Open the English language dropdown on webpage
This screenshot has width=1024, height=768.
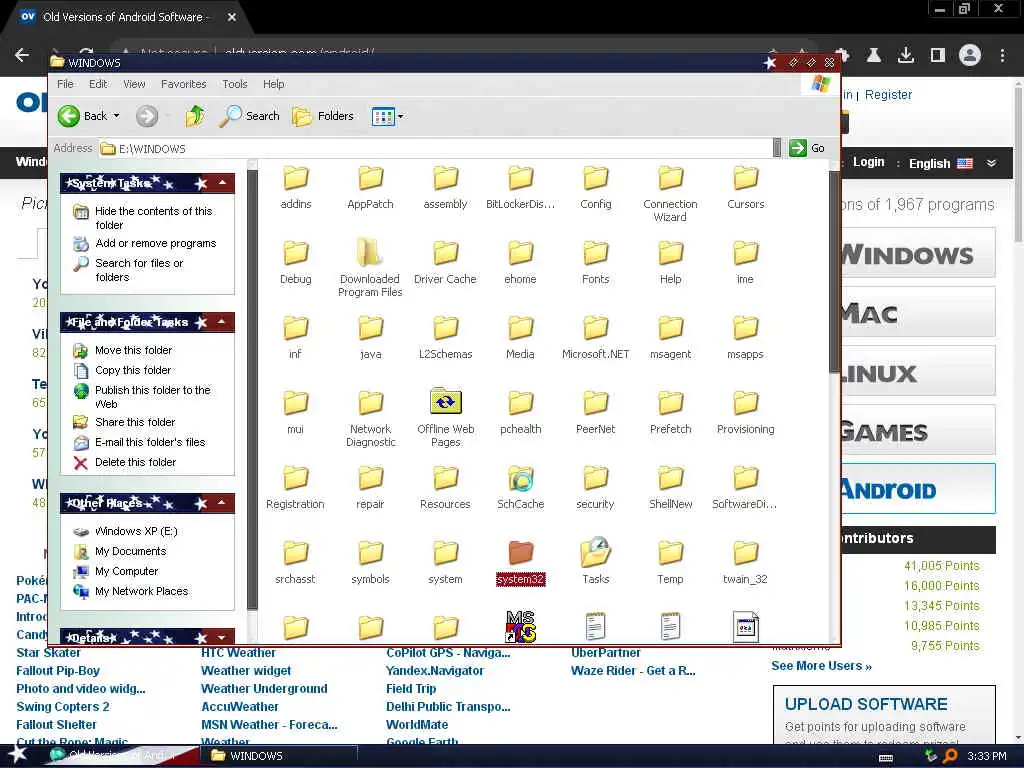point(953,163)
